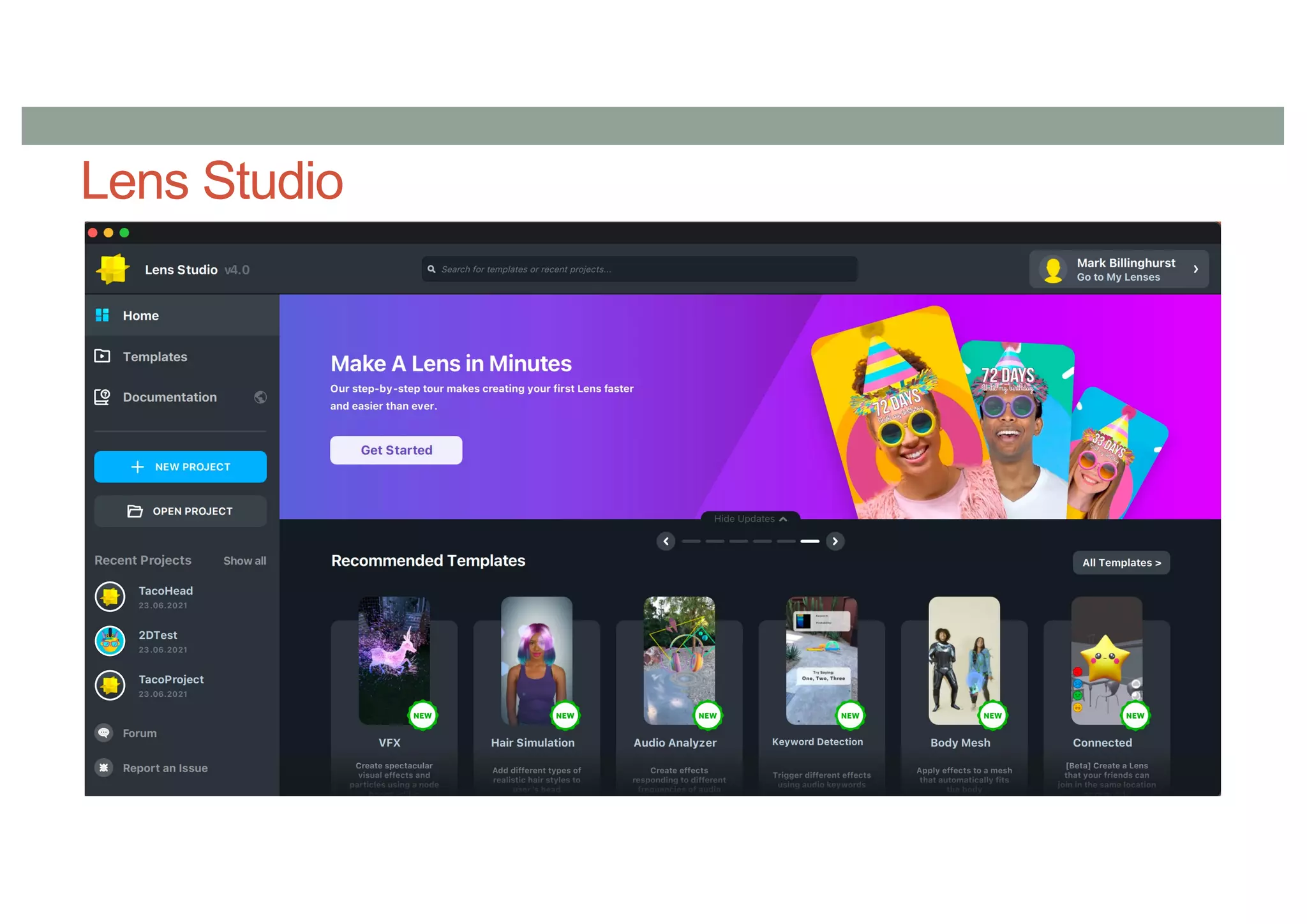Click the plus icon on New Project

137,467
